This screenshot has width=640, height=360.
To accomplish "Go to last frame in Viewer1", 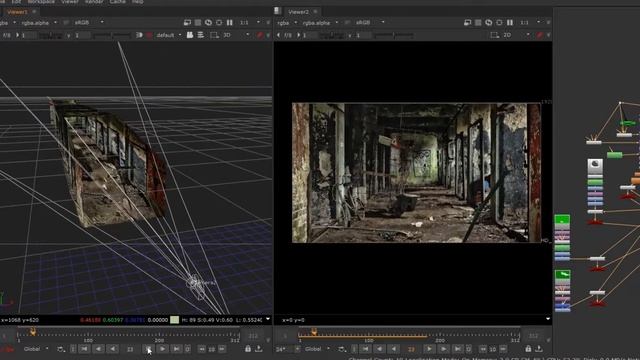I will pyautogui.click(x=176, y=349).
